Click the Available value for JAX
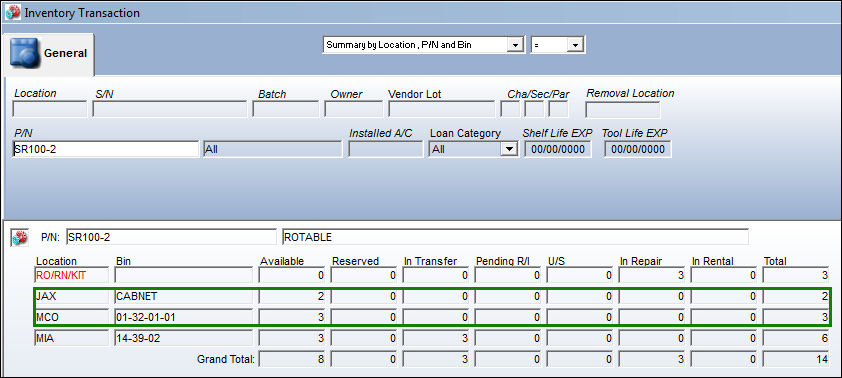Image resolution: width=842 pixels, height=378 pixels. pyautogui.click(x=292, y=296)
